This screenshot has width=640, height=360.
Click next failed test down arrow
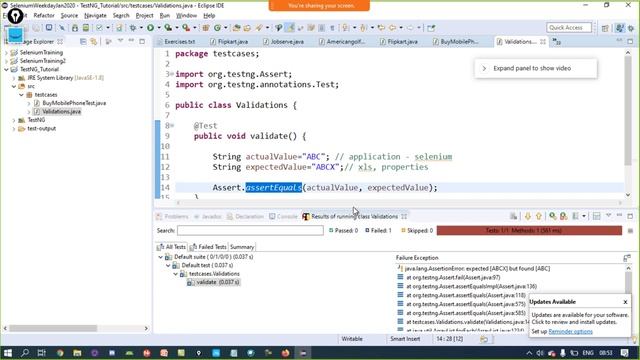point(528,216)
